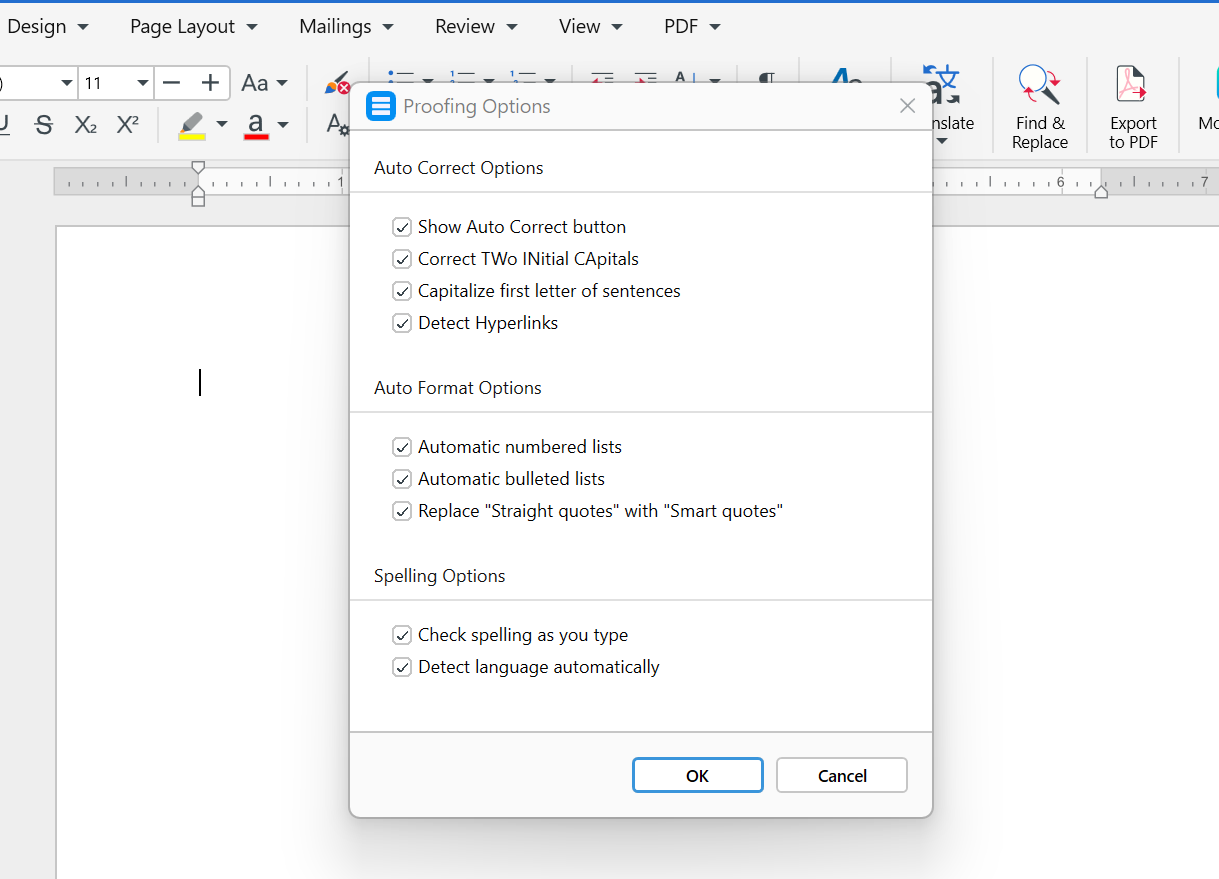The height and width of the screenshot is (879, 1219).
Task: Open the font size 11 dropdown
Action: pyautogui.click(x=142, y=83)
